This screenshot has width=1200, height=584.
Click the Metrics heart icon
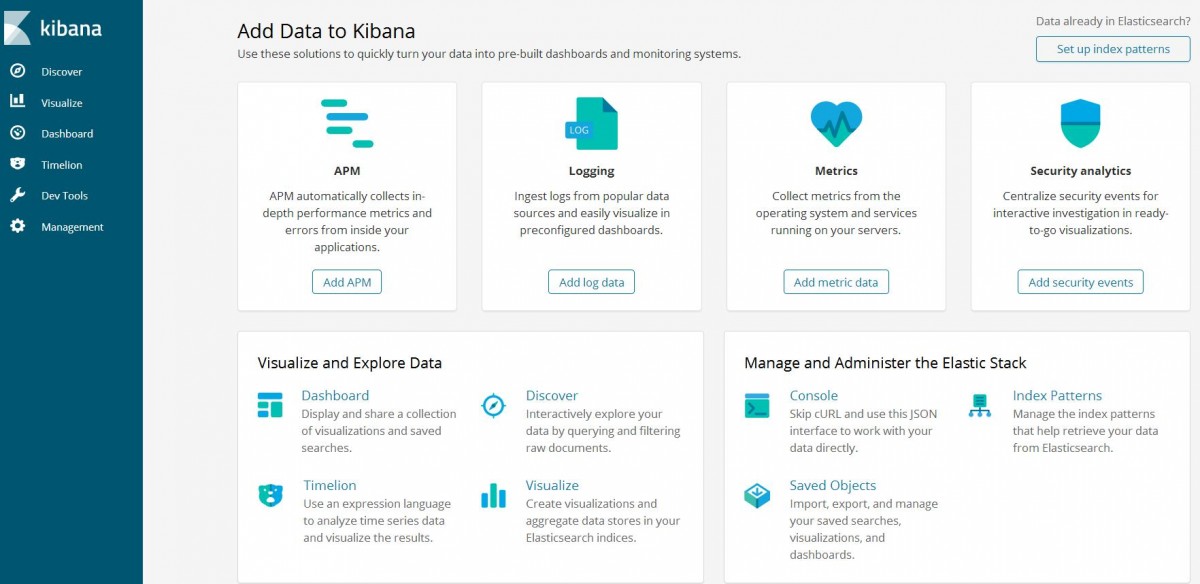click(836, 124)
